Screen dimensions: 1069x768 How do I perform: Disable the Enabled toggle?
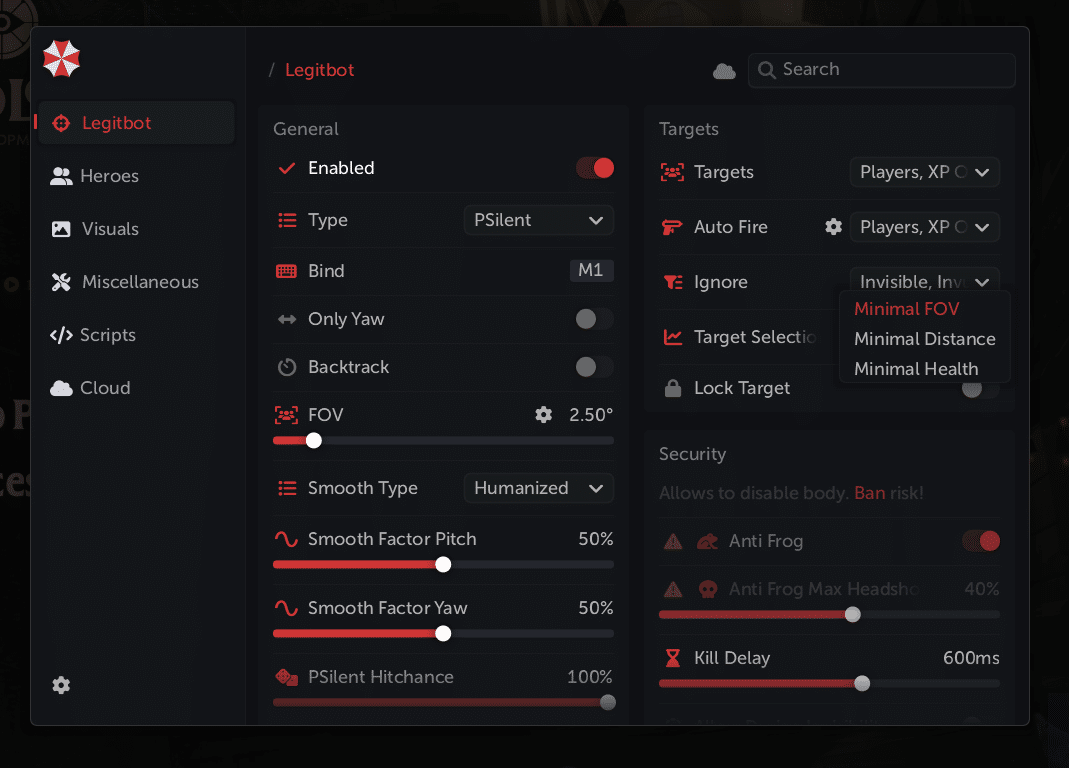pos(595,168)
